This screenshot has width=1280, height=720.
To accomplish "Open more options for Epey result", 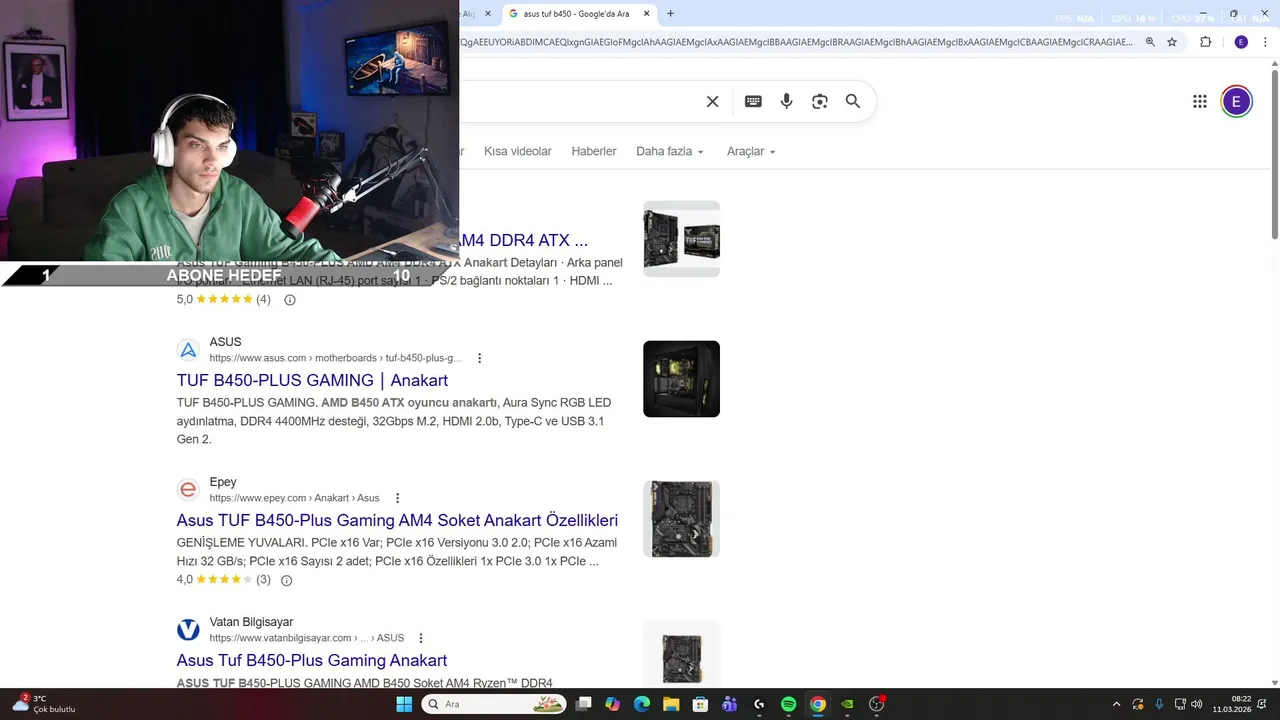I will (x=397, y=498).
